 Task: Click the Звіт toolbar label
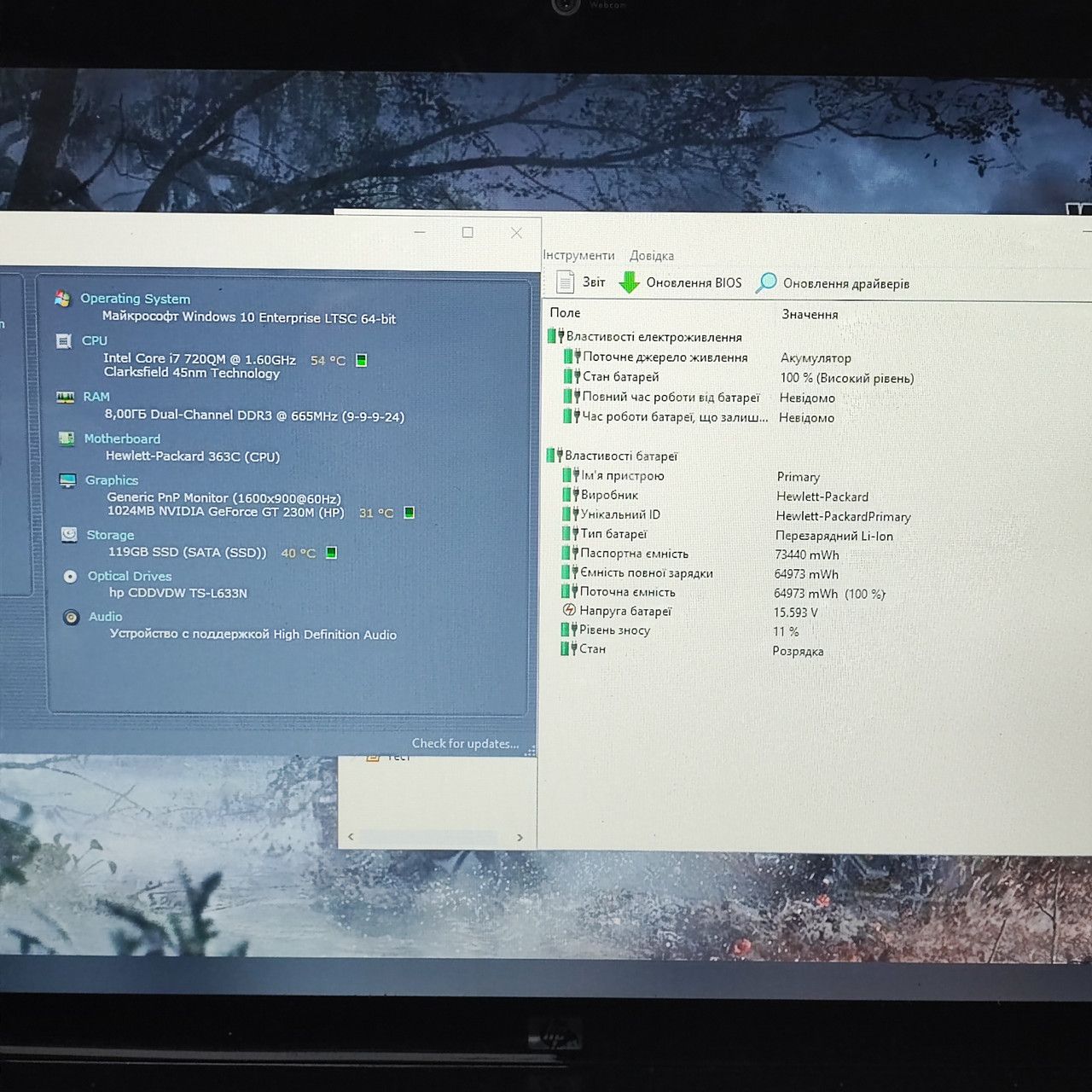tap(594, 282)
